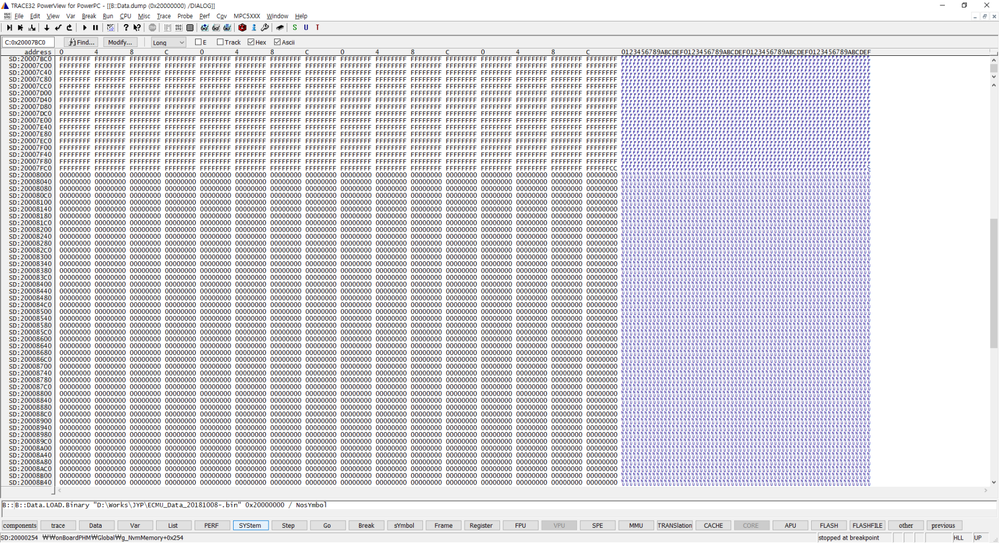Click the address field C:0x20007BC0

pyautogui.click(x=28, y=42)
